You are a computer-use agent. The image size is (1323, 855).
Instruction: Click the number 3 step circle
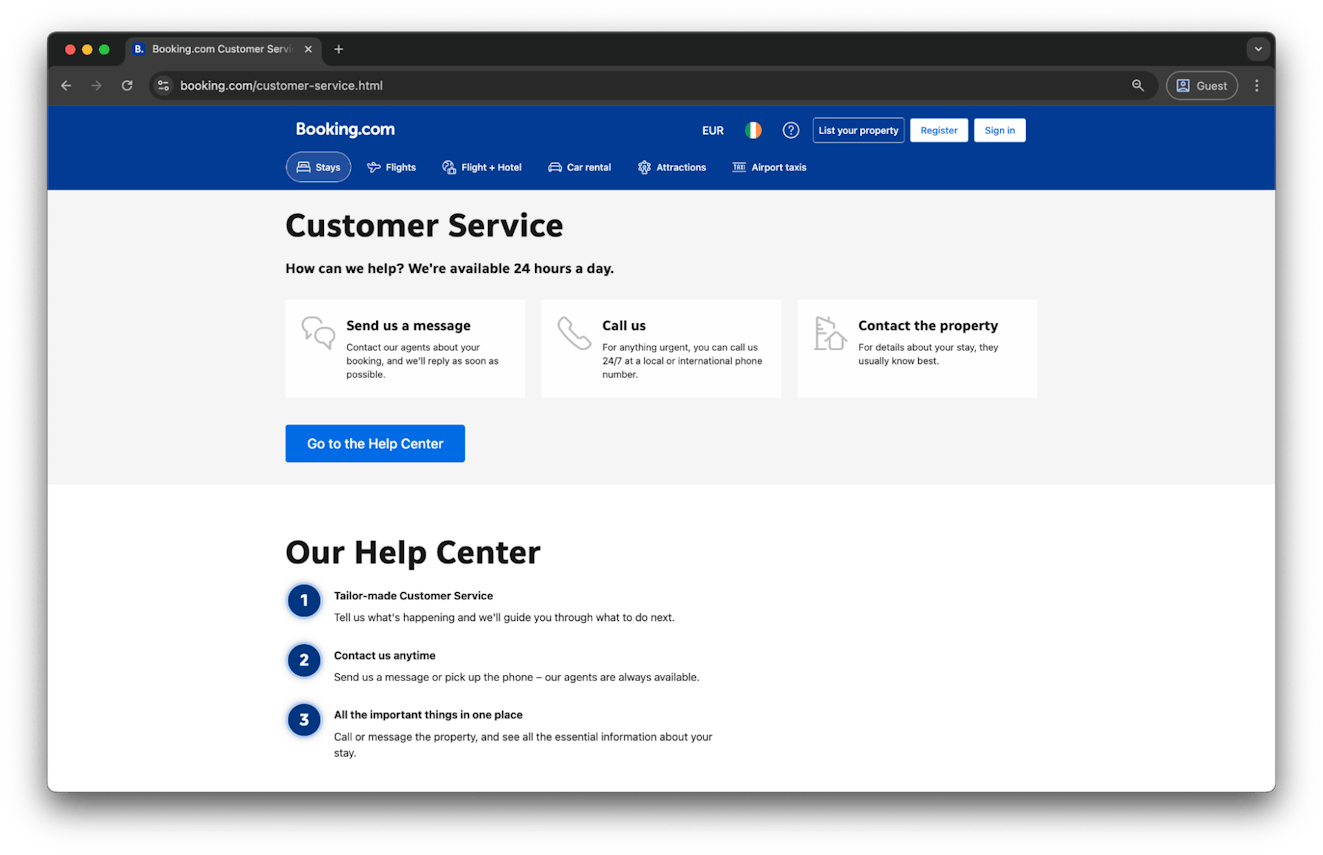[x=304, y=720]
